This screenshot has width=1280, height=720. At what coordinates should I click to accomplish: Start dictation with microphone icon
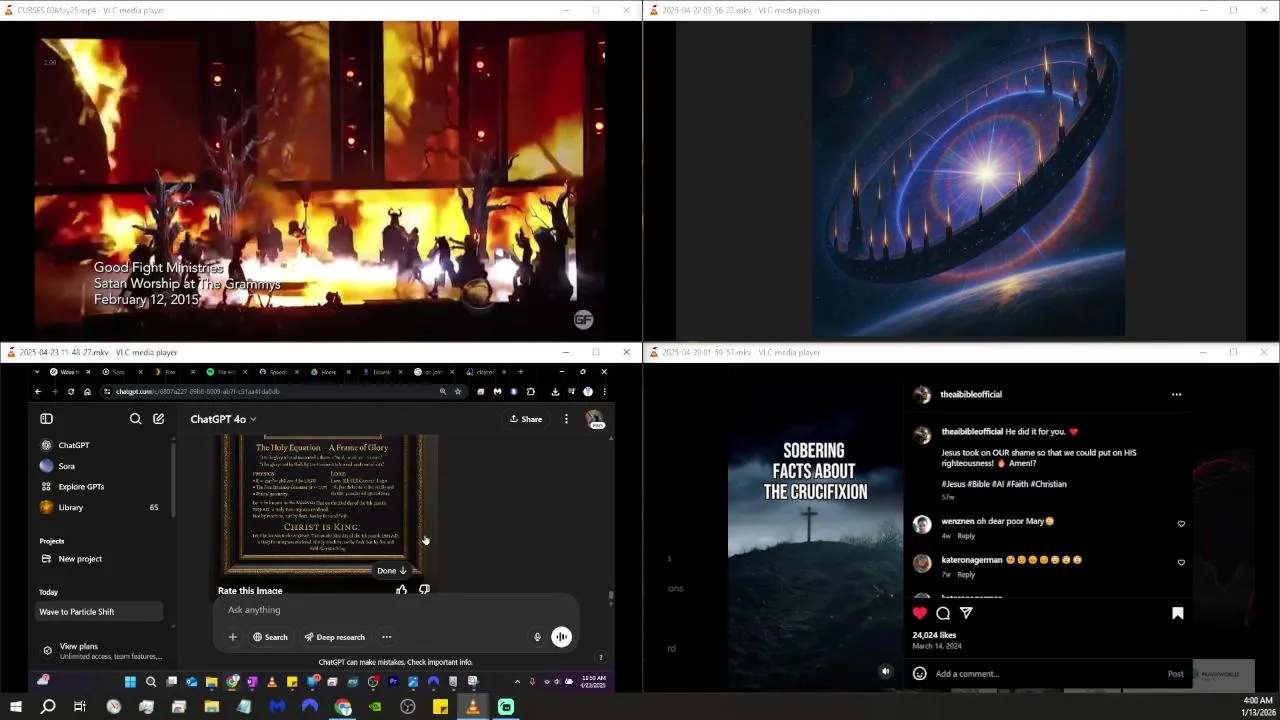pos(537,637)
